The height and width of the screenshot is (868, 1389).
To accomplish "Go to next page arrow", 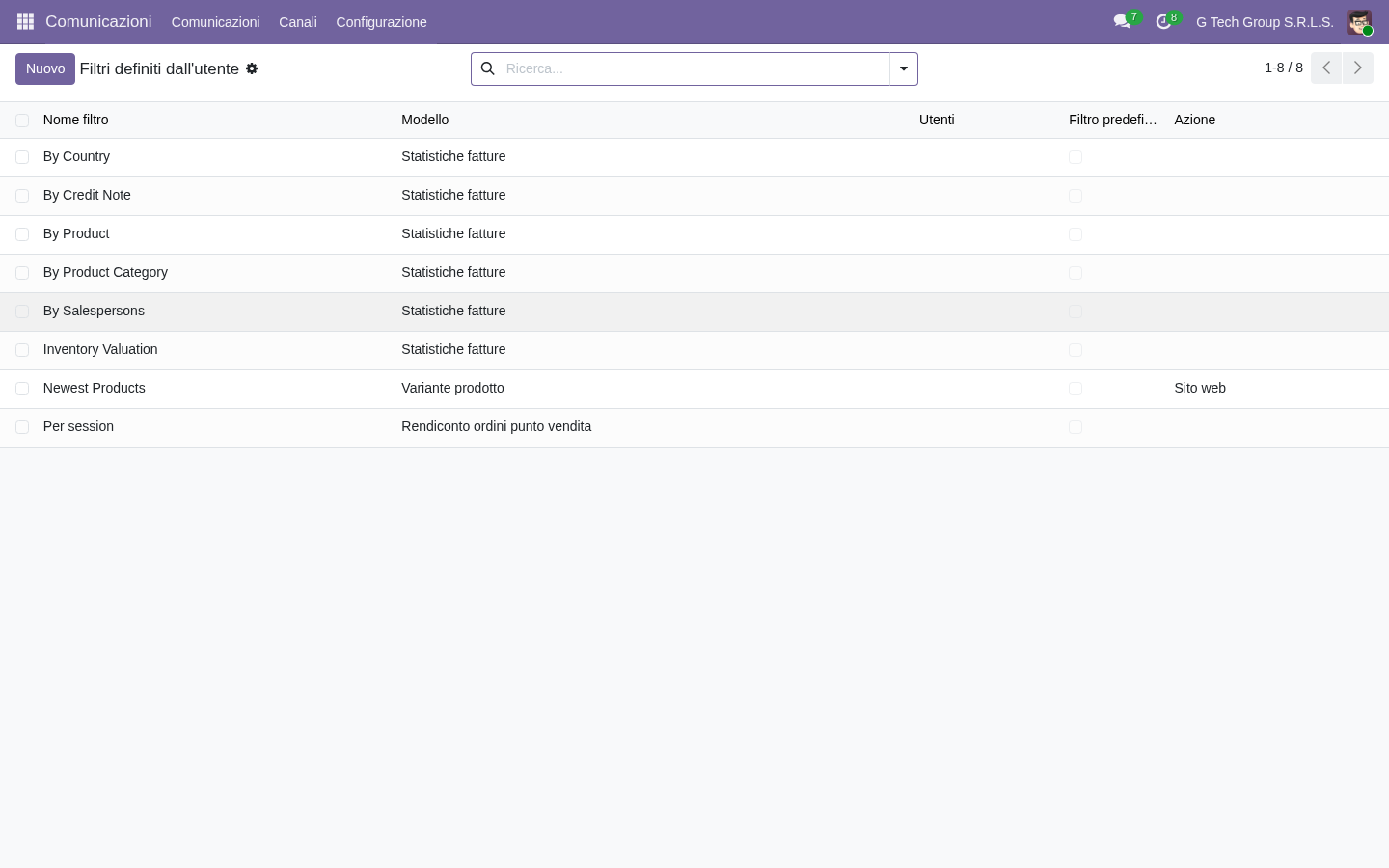I will [1357, 68].
